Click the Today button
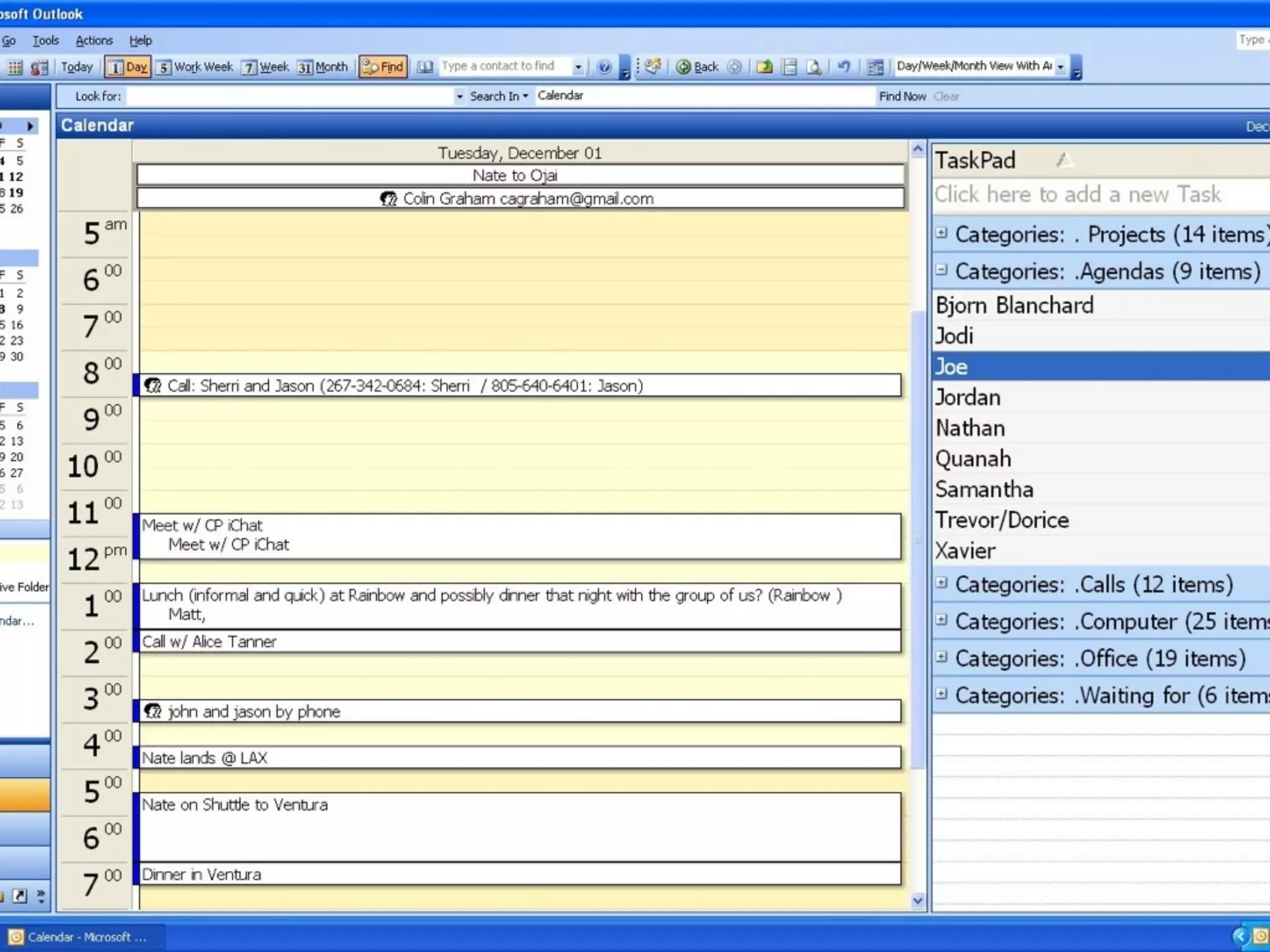Viewport: 1270px width, 952px height. click(x=76, y=67)
